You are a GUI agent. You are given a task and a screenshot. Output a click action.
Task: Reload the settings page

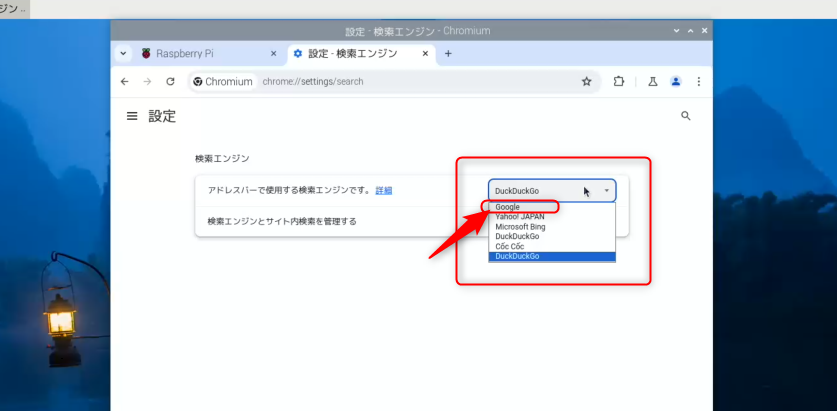coord(170,82)
